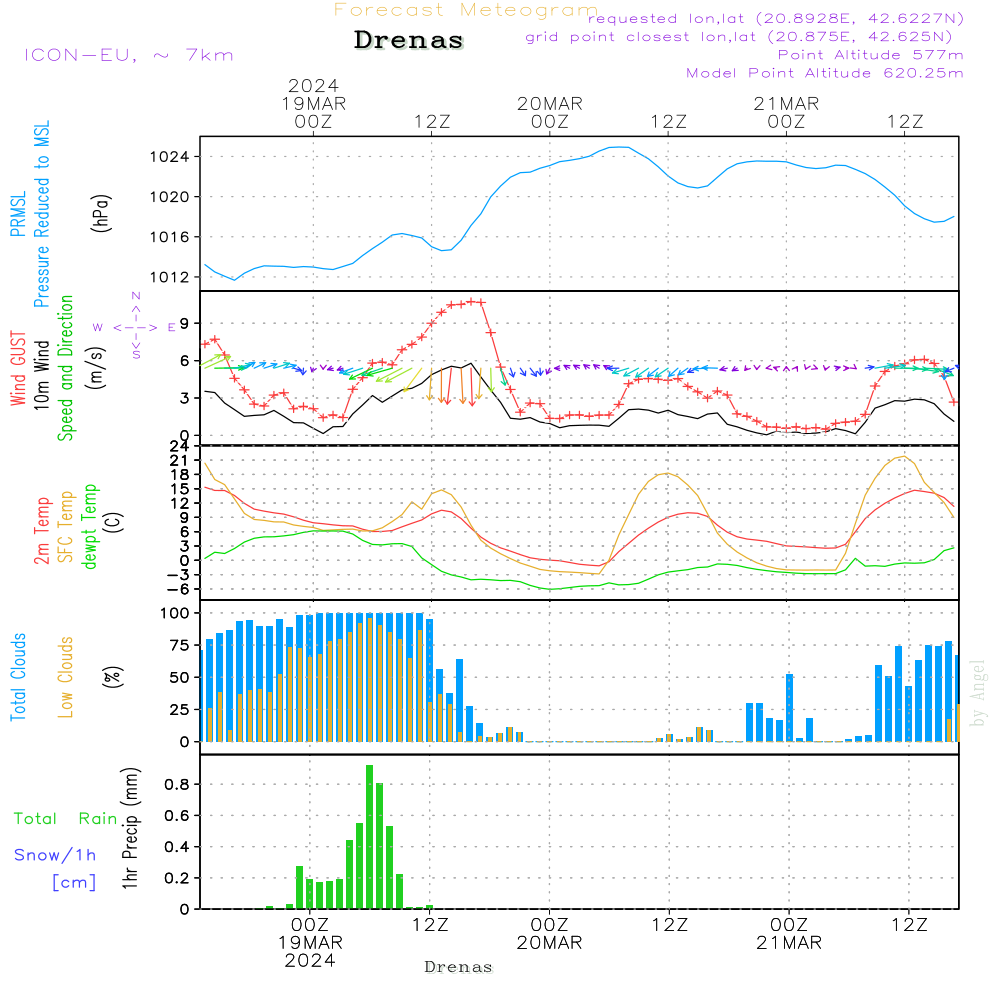This screenshot has width=1000, height=1000.
Task: Click the 21MAR 00Z label on bottom axis
Action: point(788,934)
